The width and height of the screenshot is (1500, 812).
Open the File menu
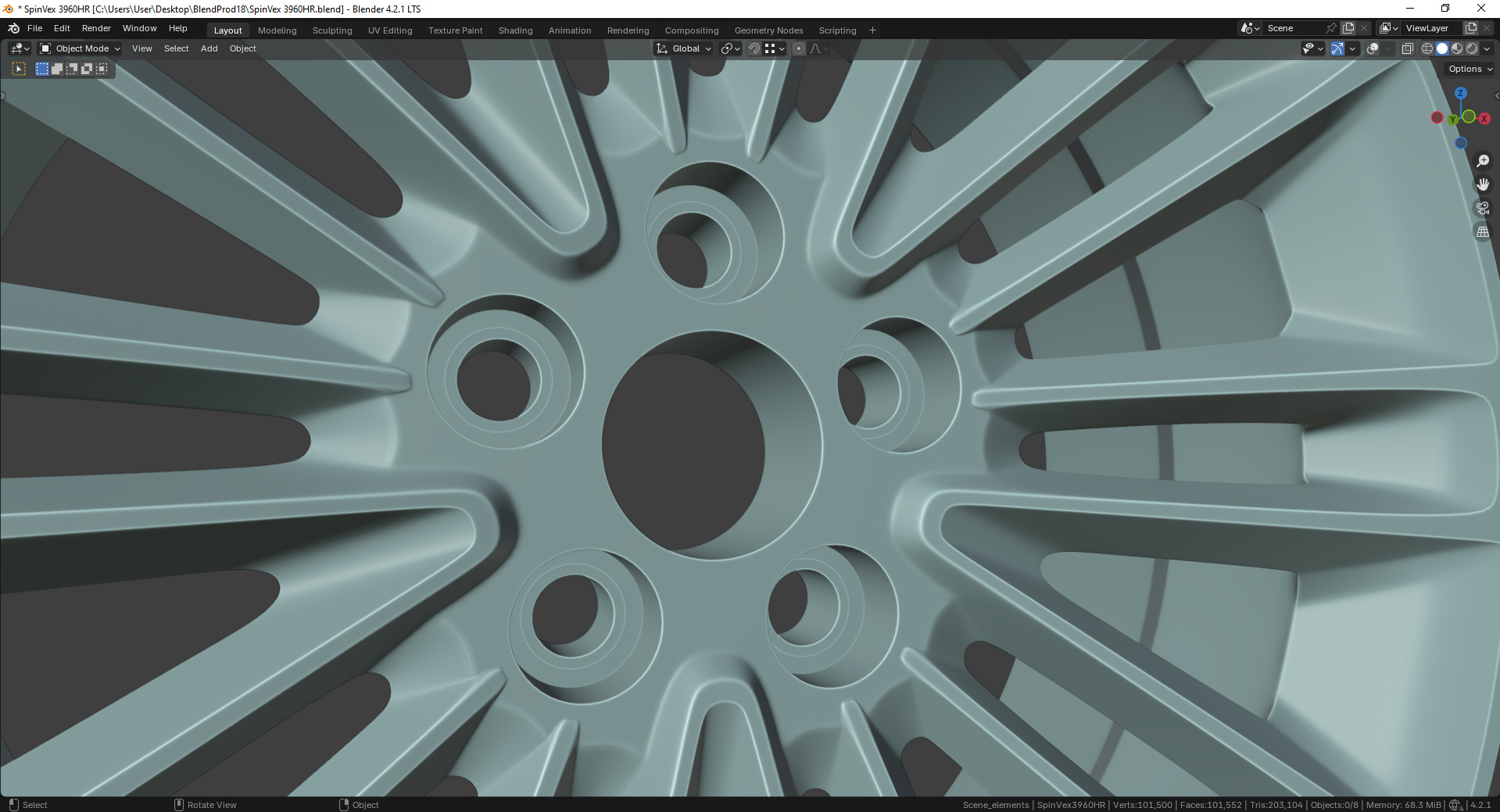pyautogui.click(x=34, y=28)
